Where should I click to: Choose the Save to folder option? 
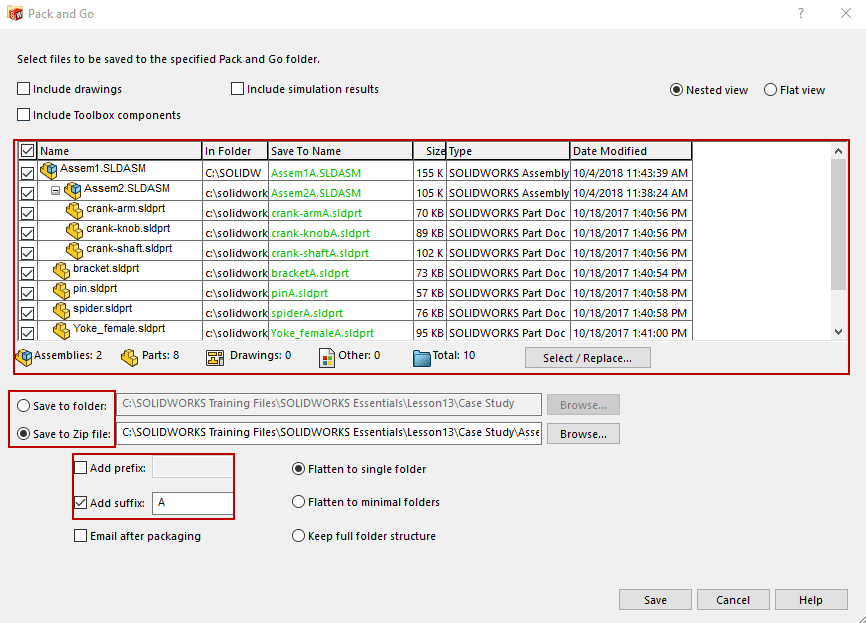click(x=24, y=406)
